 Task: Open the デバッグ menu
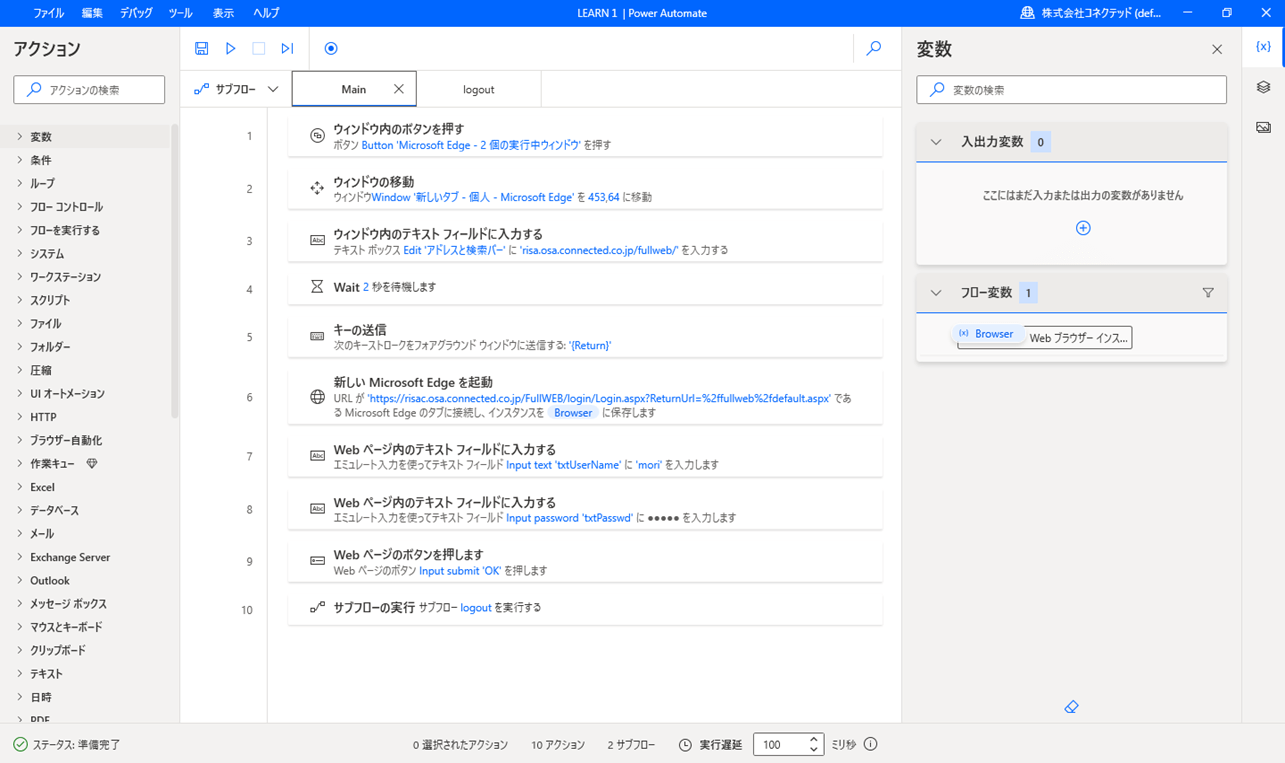[x=136, y=13]
